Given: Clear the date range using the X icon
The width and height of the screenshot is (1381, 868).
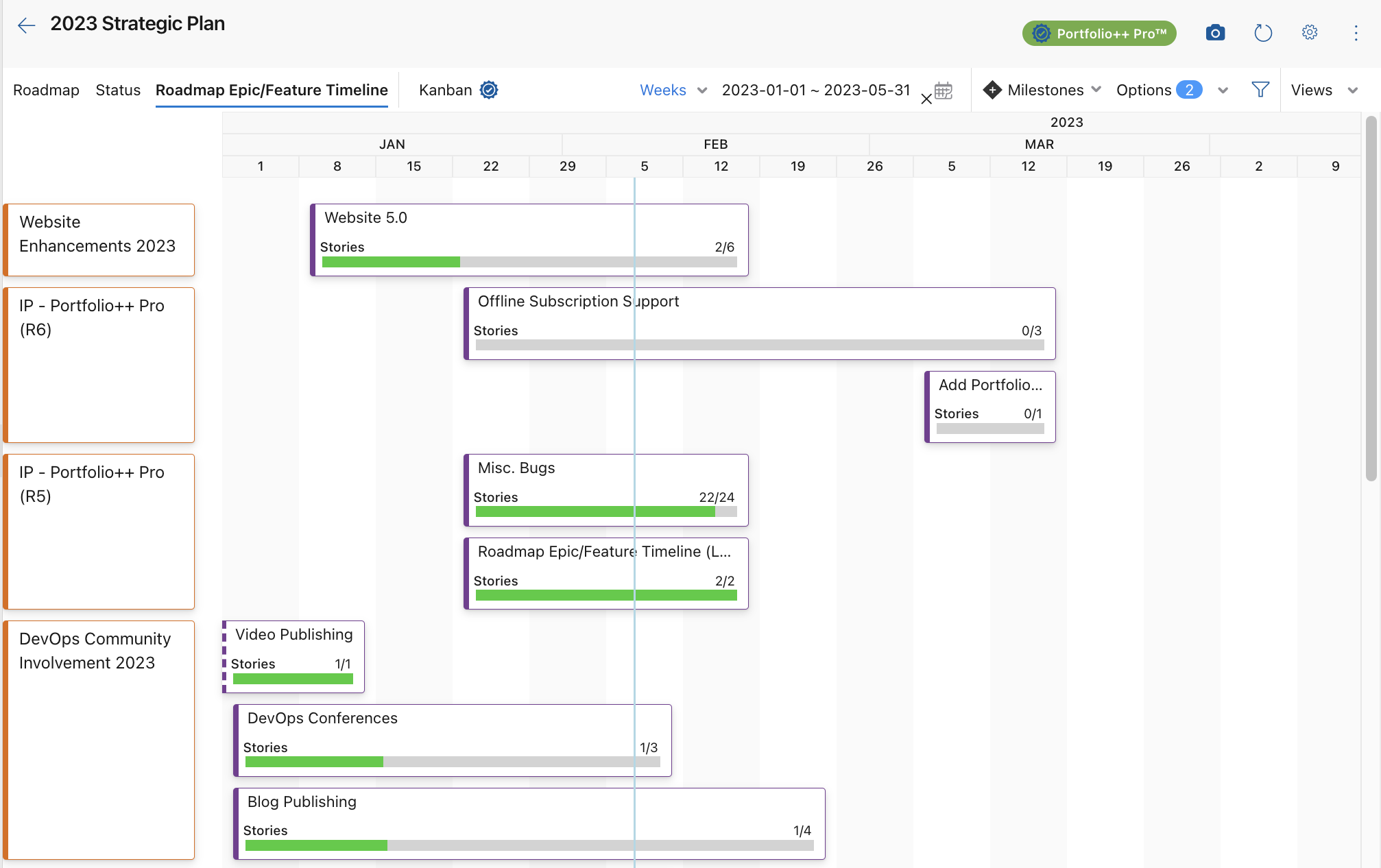Looking at the screenshot, I should click(926, 99).
